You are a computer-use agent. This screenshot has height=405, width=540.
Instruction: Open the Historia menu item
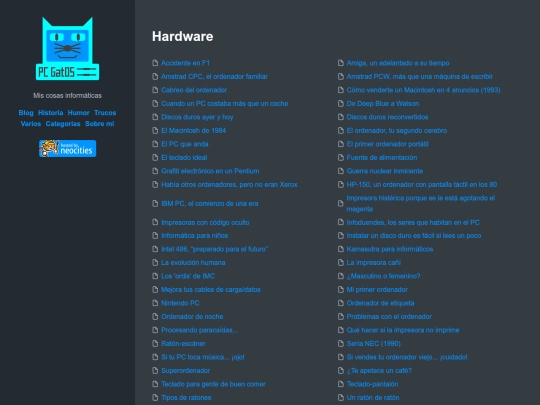51,113
